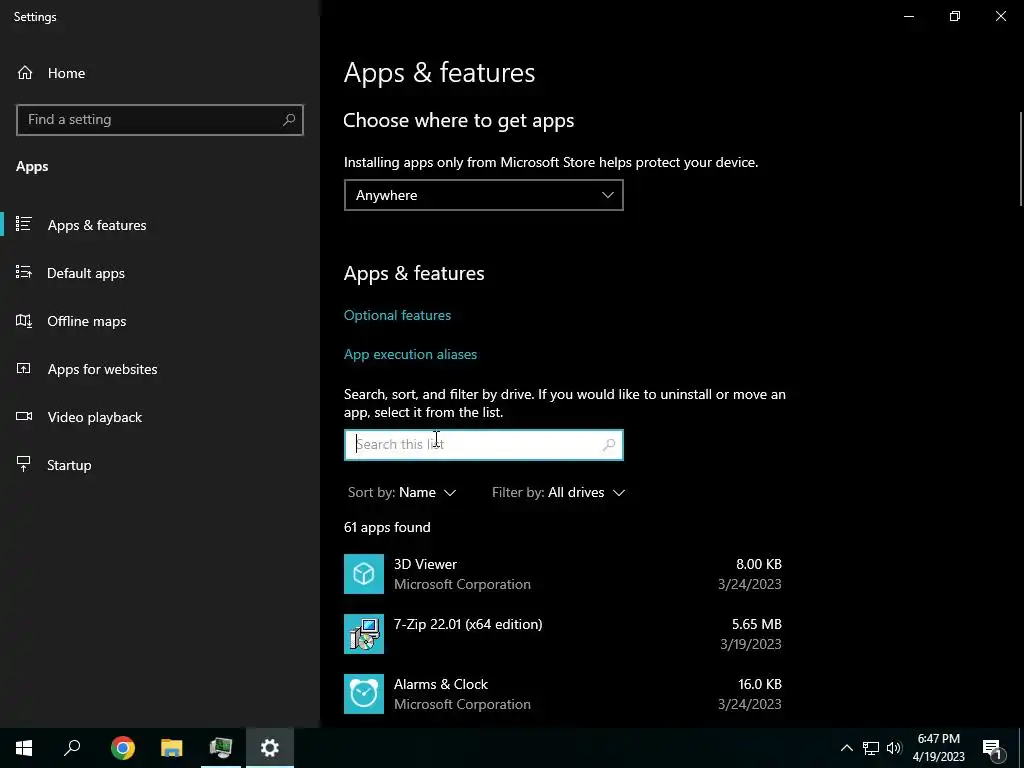This screenshot has width=1024, height=768.
Task: Click the search icon in Search this list
Action: pyautogui.click(x=609, y=445)
